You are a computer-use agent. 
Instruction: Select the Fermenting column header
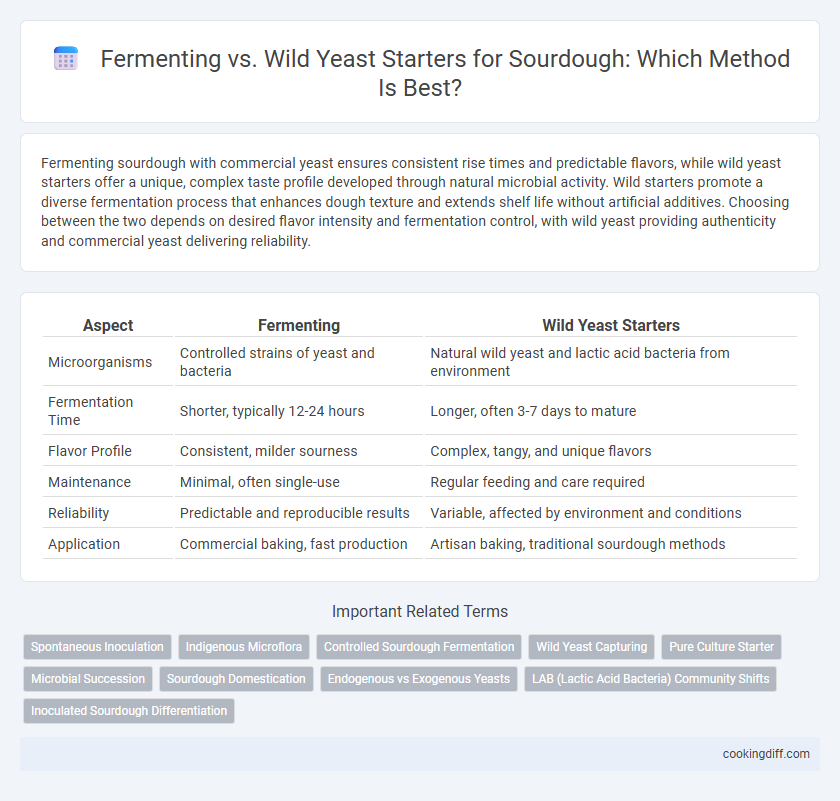[x=299, y=325]
